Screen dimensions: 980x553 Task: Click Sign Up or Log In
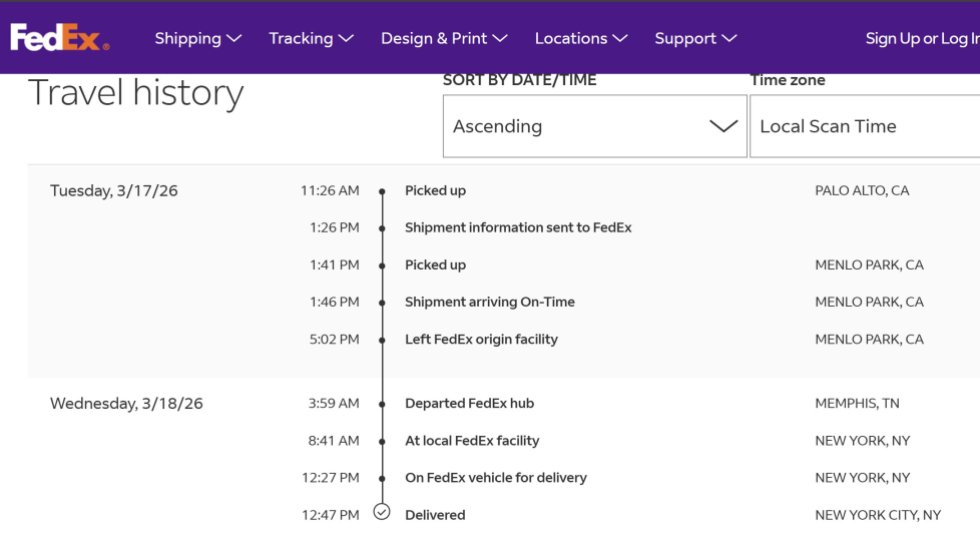(921, 38)
